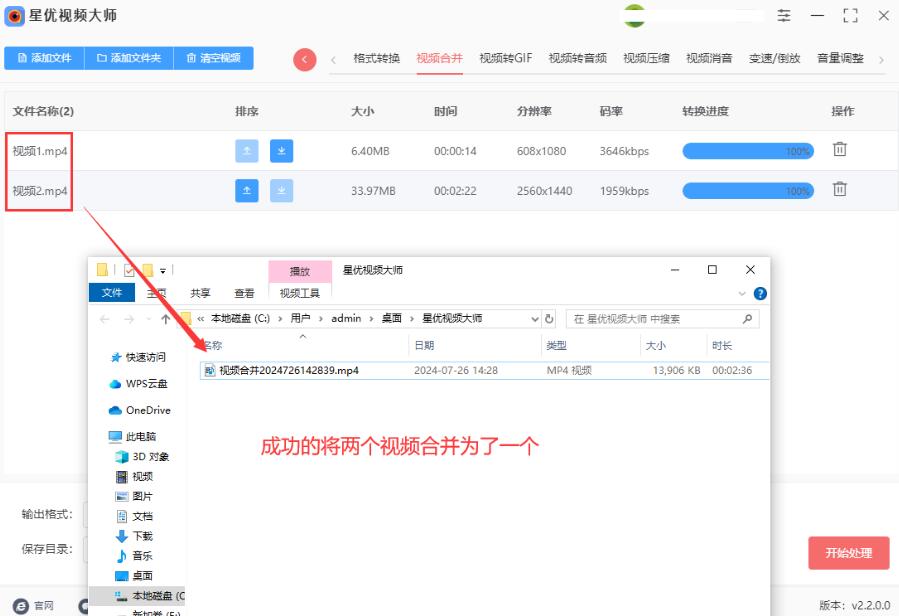Open the 视频转GIF tab

[x=505, y=58]
